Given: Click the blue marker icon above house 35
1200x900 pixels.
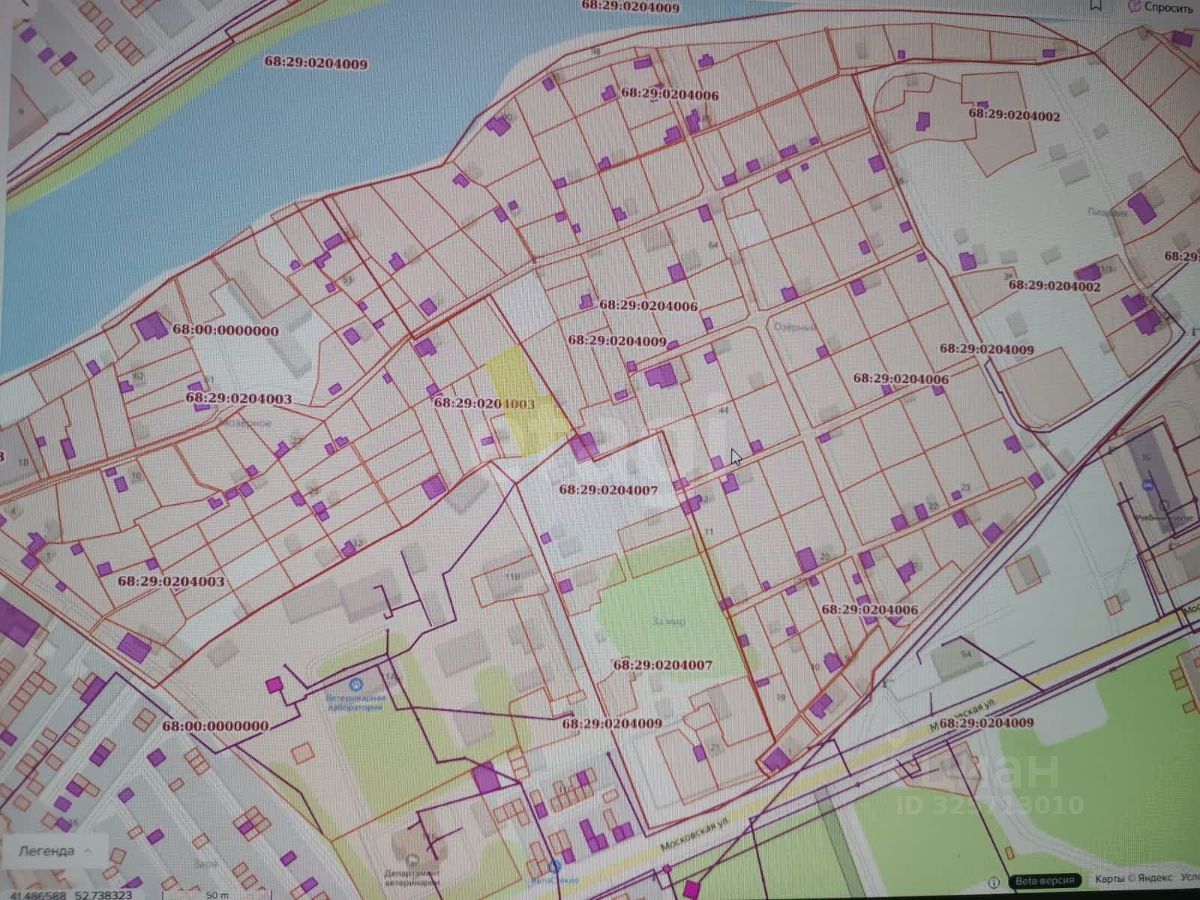Looking at the screenshot, I should (x=1148, y=484).
